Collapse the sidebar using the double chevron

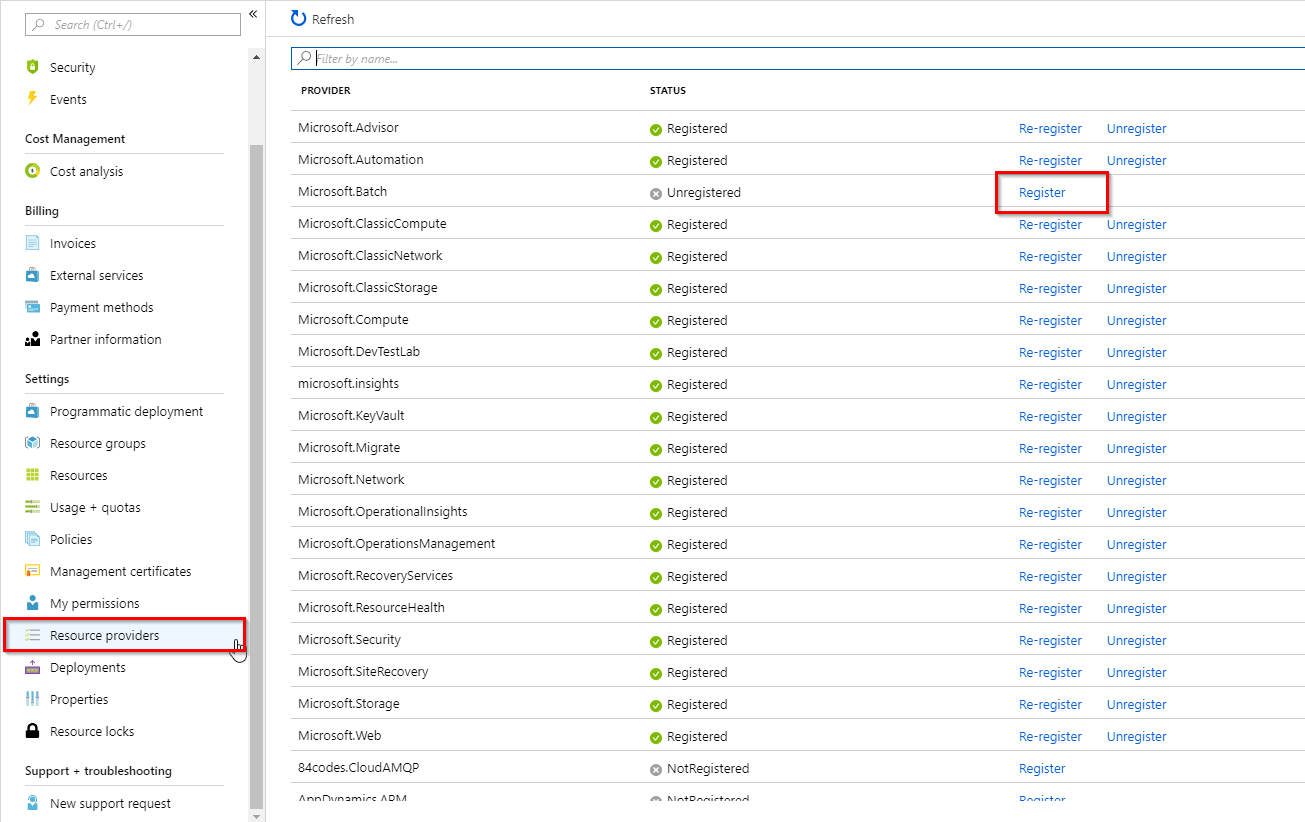pyautogui.click(x=253, y=14)
